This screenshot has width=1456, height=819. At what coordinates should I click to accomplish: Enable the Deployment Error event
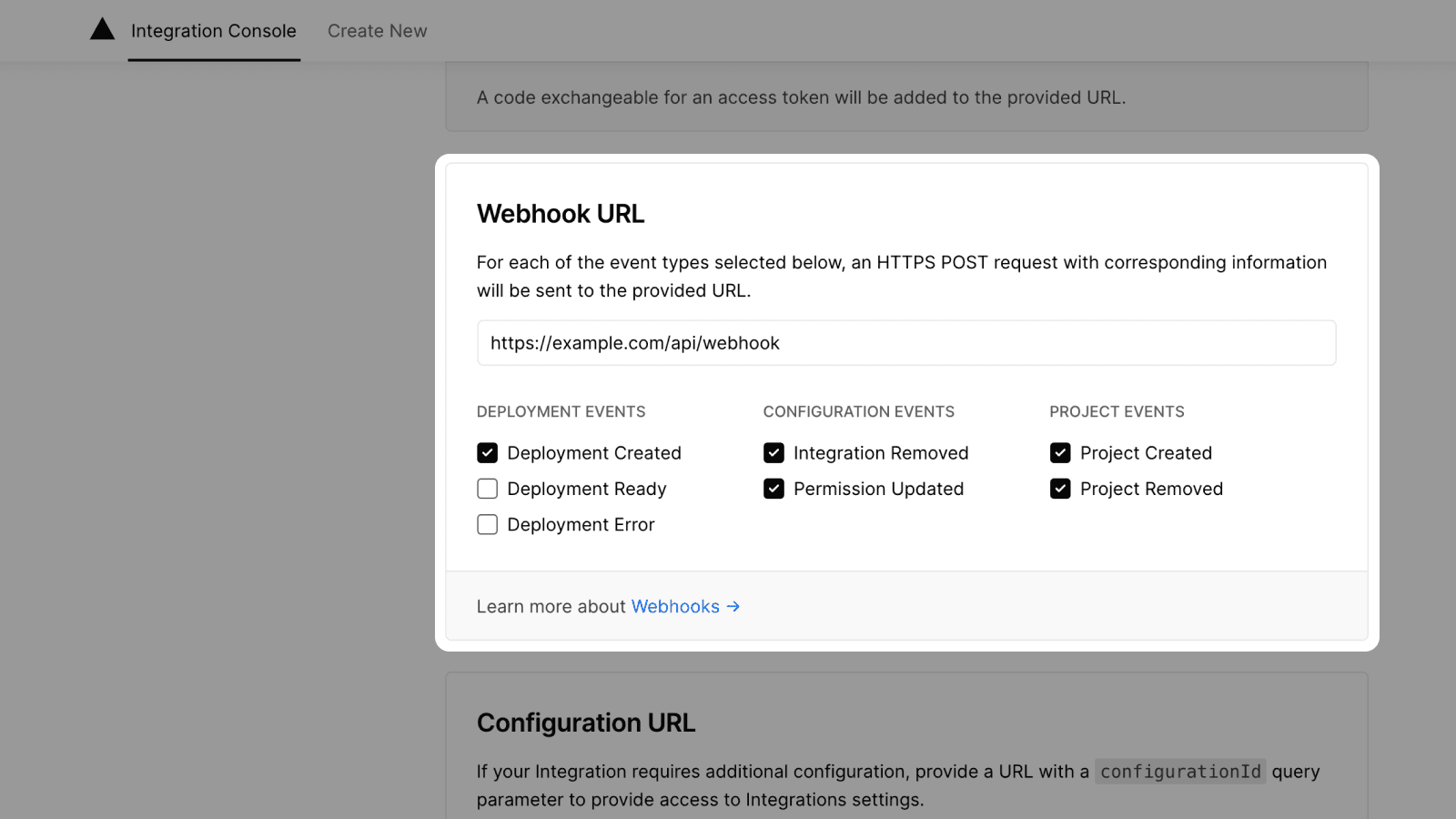coord(487,524)
